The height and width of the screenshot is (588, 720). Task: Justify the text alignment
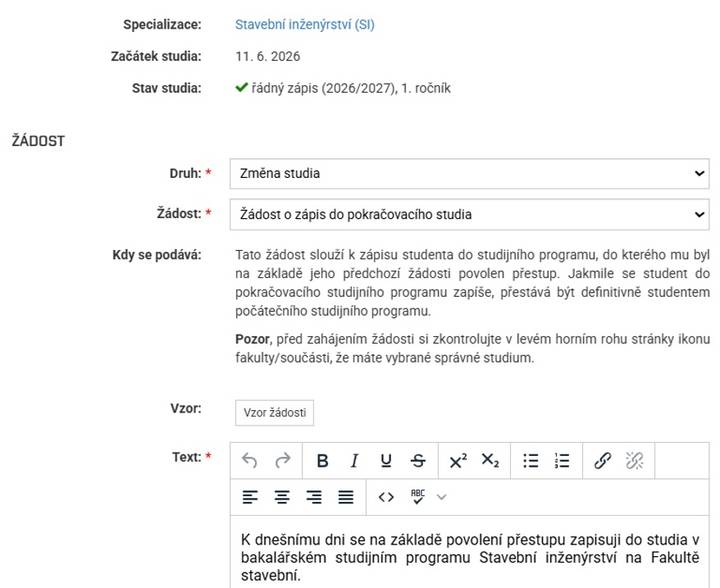pyautogui.click(x=346, y=497)
